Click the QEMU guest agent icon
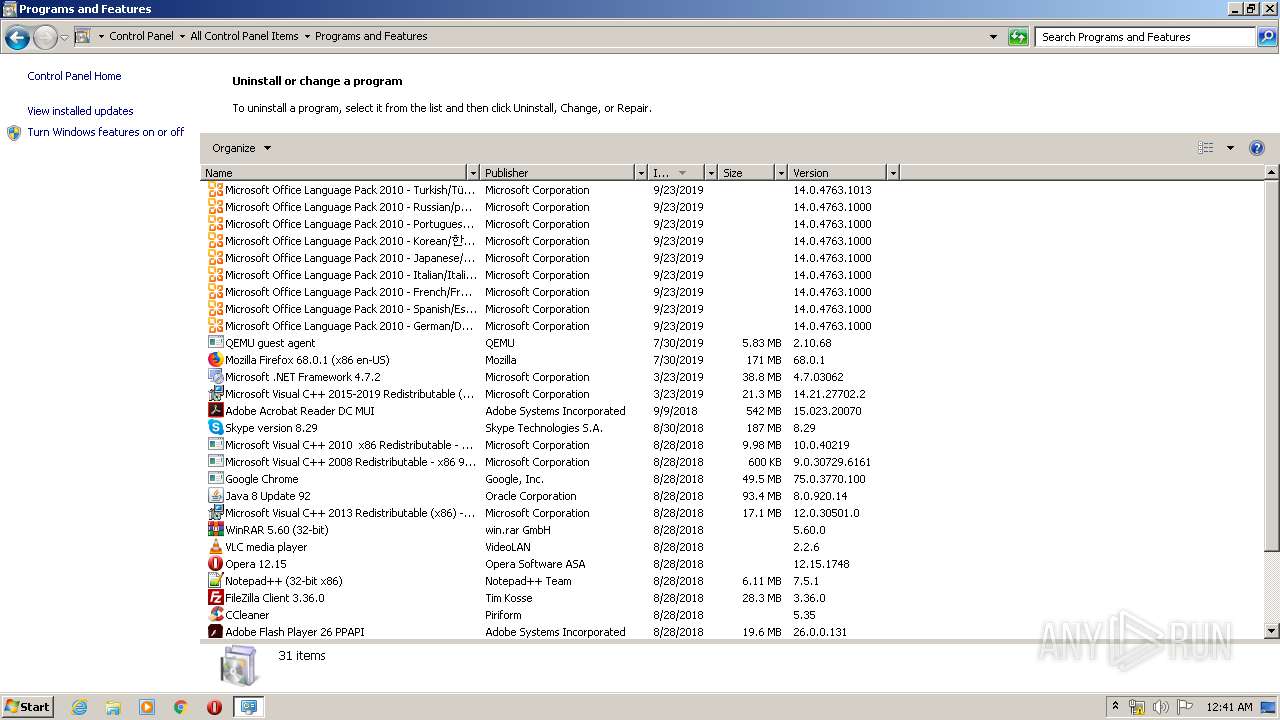This screenshot has width=1280, height=720. (215, 343)
